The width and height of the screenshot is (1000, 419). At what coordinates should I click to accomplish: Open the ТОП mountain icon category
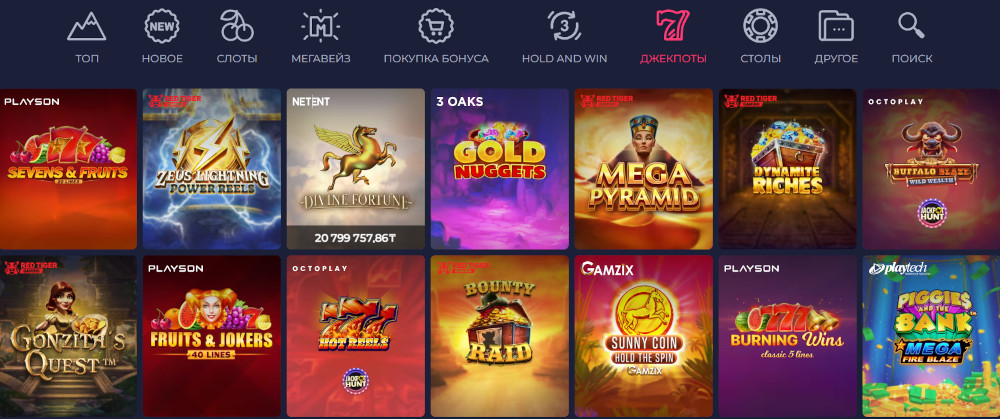(87, 27)
